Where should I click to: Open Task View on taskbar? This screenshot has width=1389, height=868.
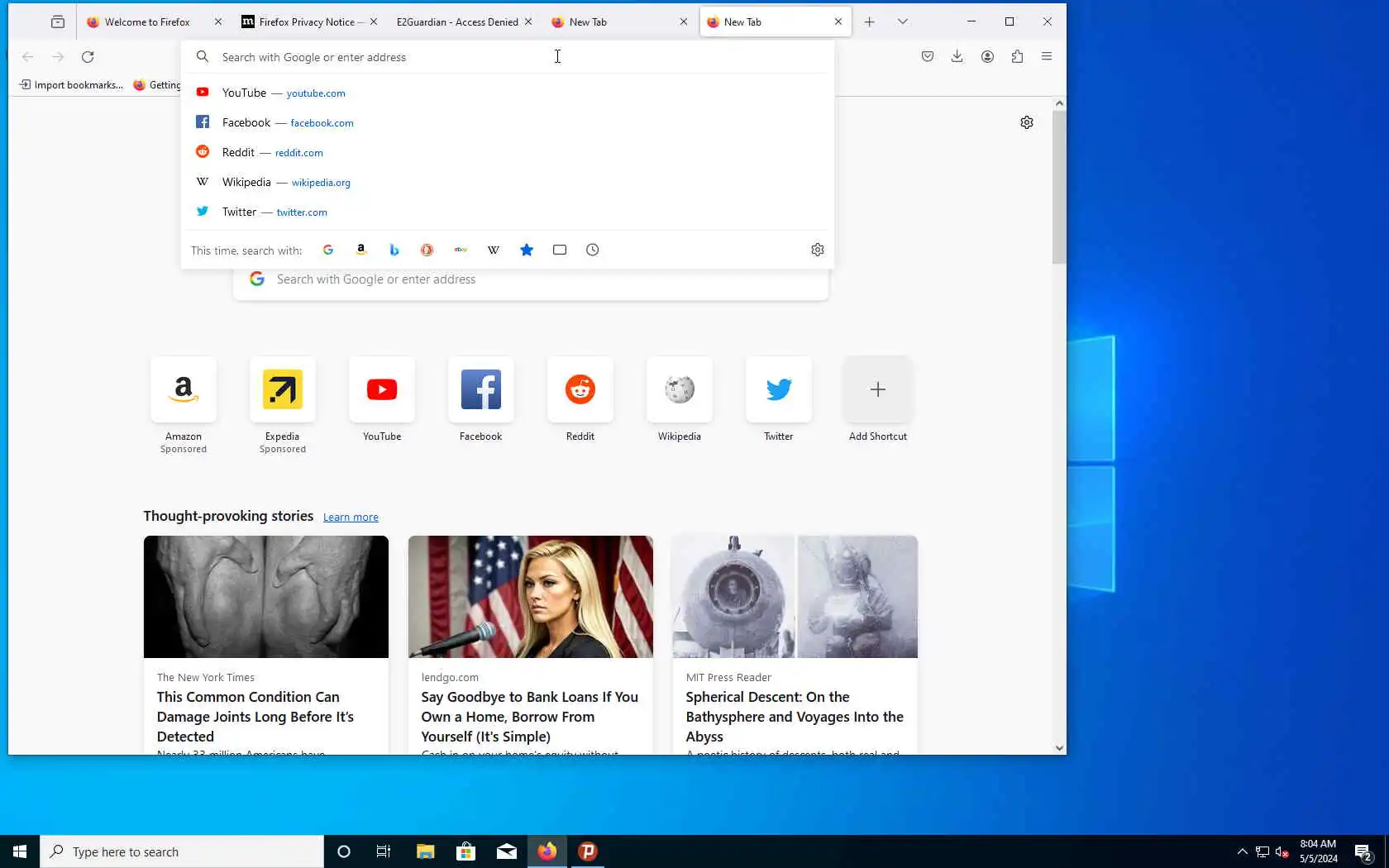point(384,851)
